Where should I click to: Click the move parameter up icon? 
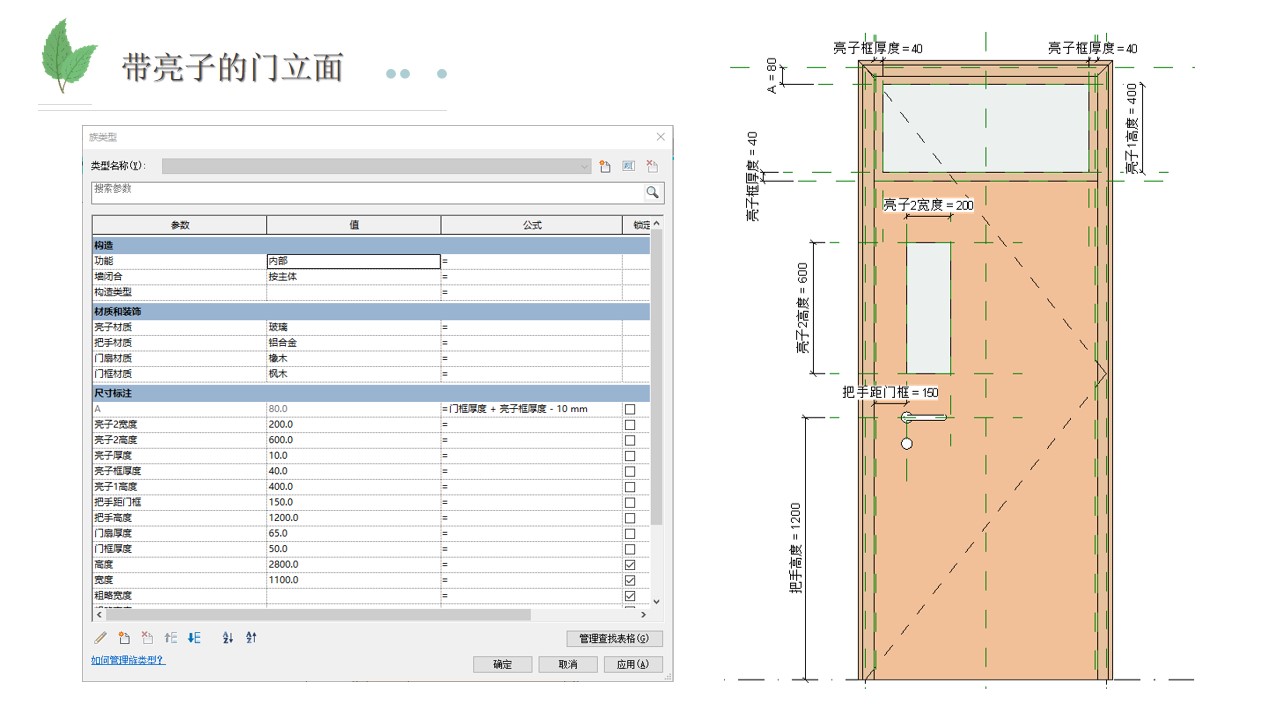(x=171, y=638)
